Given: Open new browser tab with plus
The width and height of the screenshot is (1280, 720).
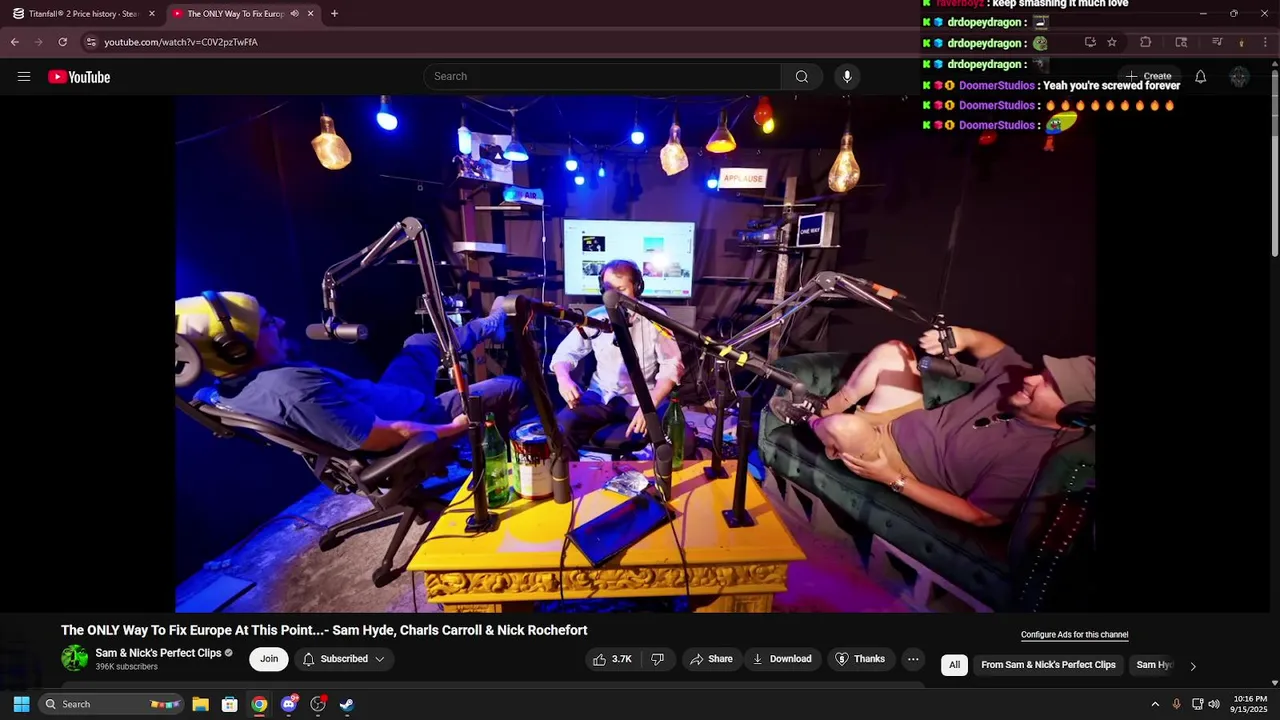Looking at the screenshot, I should (x=334, y=14).
